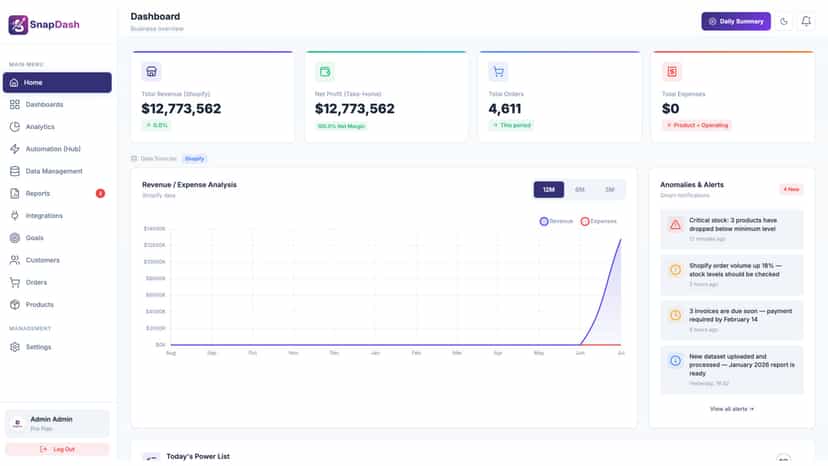This screenshot has width=828, height=466.
Task: Toggle the Expenses series in chart legend
Action: tap(598, 221)
